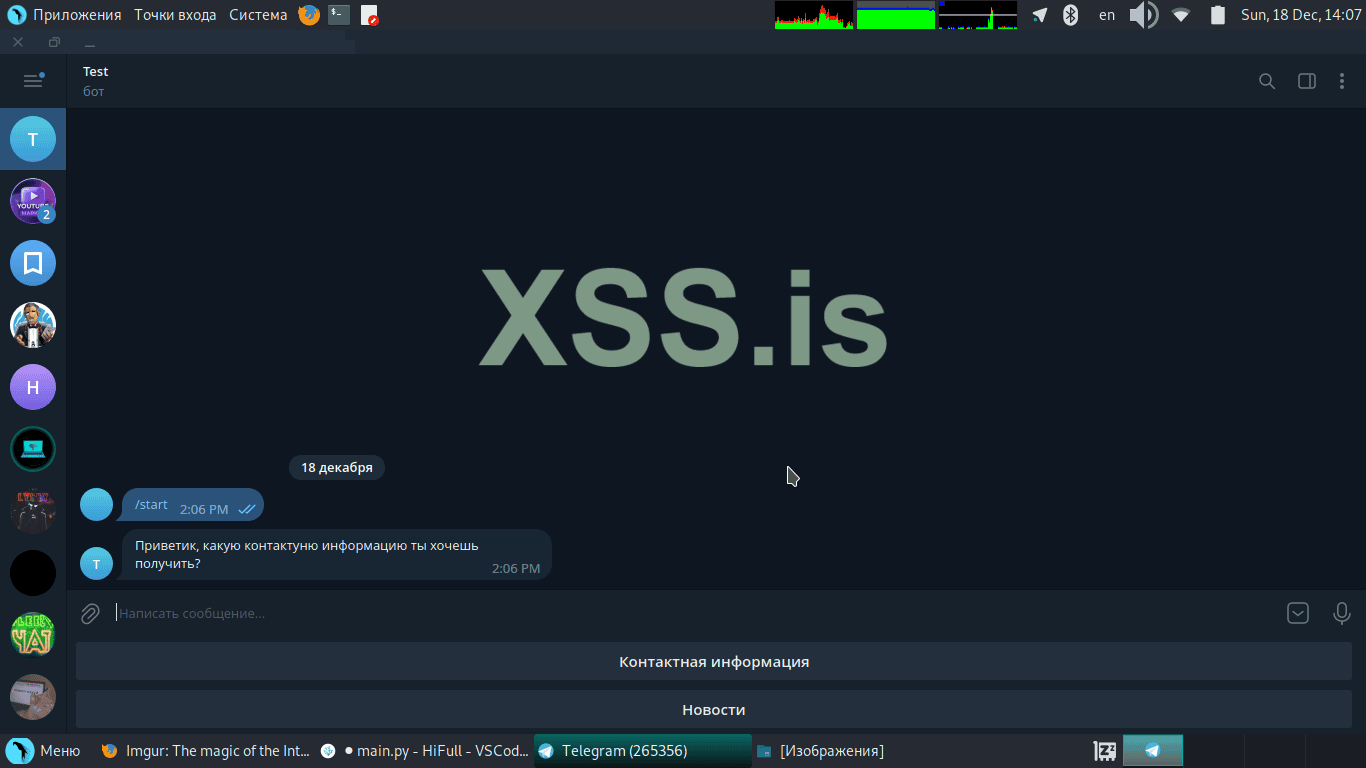The width and height of the screenshot is (1366, 768).
Task: Switch to the [Изображения] file manager window
Action: click(820, 751)
